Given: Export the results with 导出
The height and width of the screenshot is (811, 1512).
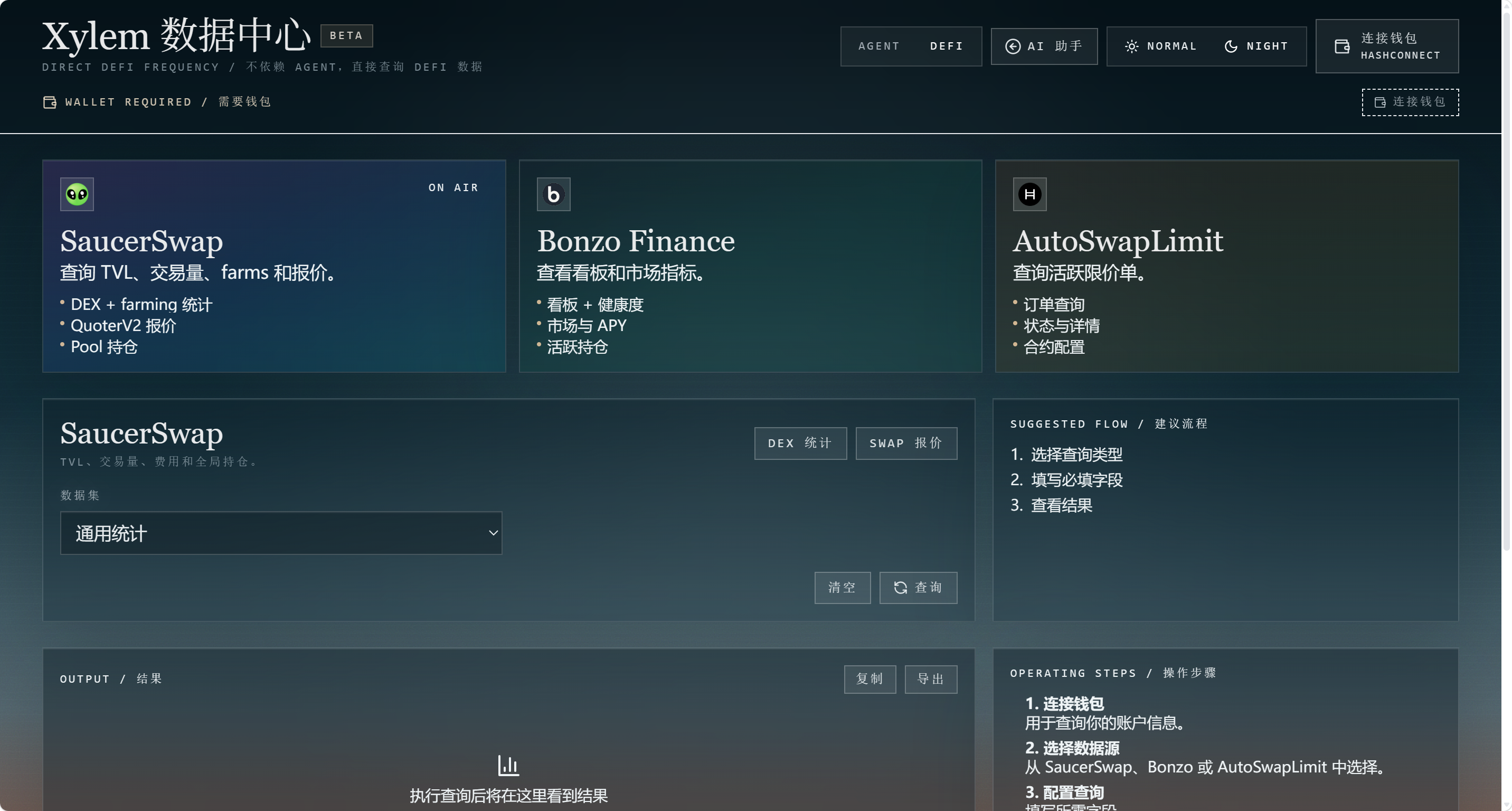Looking at the screenshot, I should (x=931, y=680).
